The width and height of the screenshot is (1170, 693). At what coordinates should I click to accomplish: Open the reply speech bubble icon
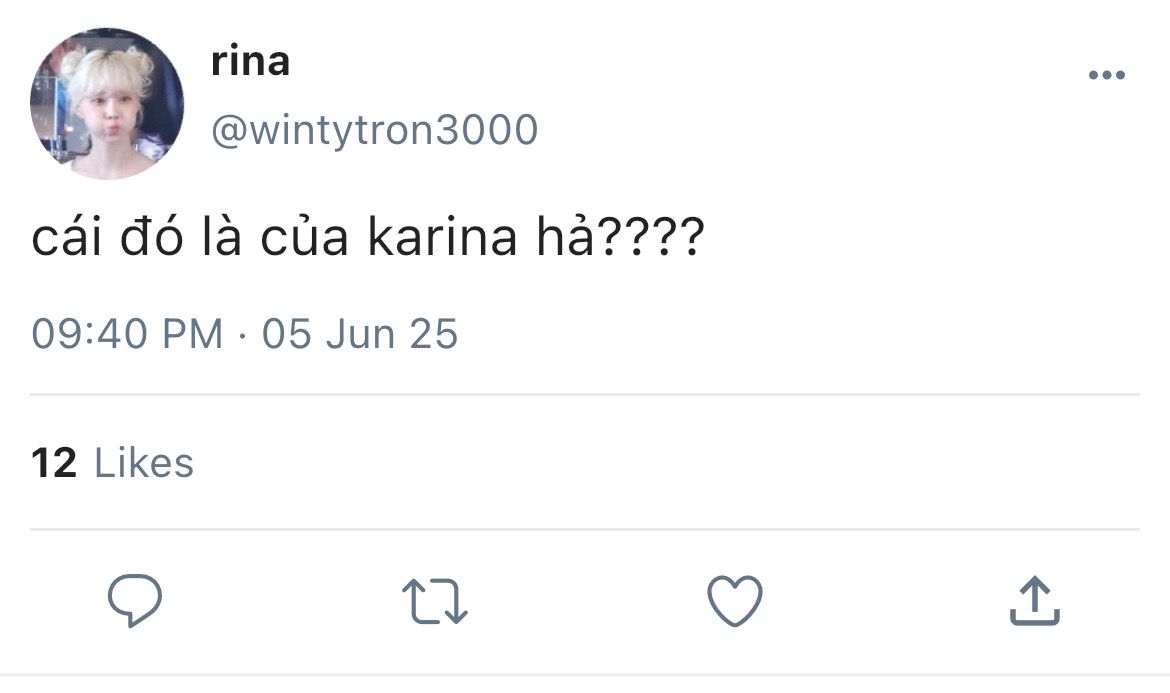pyautogui.click(x=135, y=600)
